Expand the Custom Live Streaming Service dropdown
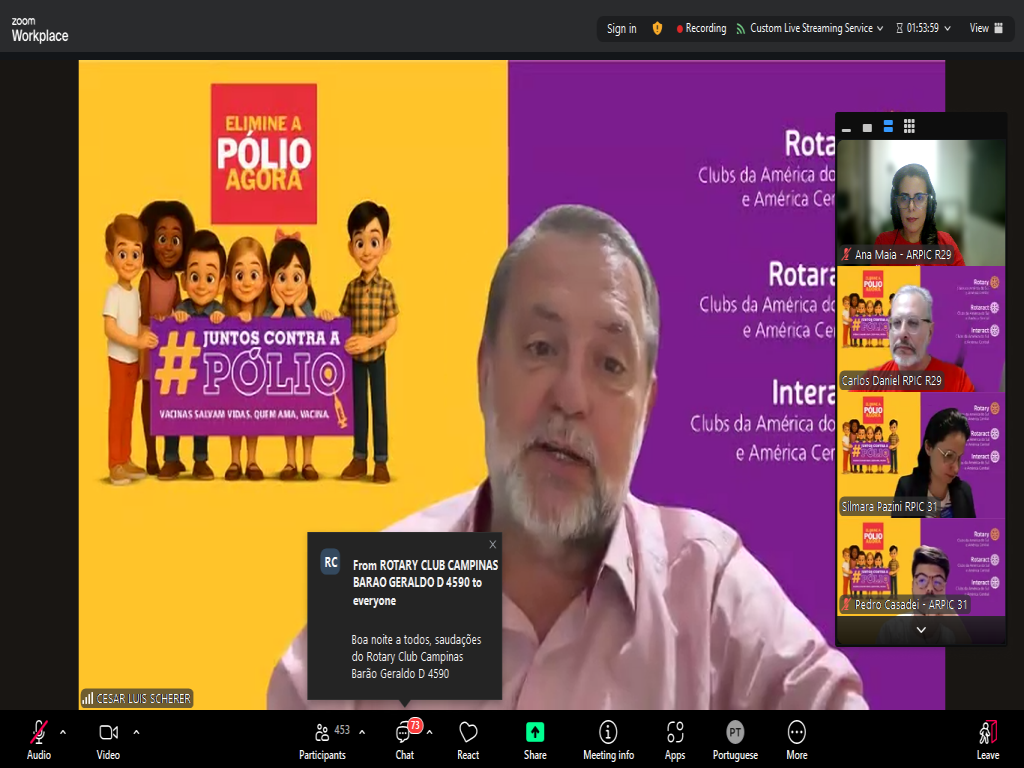This screenshot has width=1024, height=768. click(880, 29)
